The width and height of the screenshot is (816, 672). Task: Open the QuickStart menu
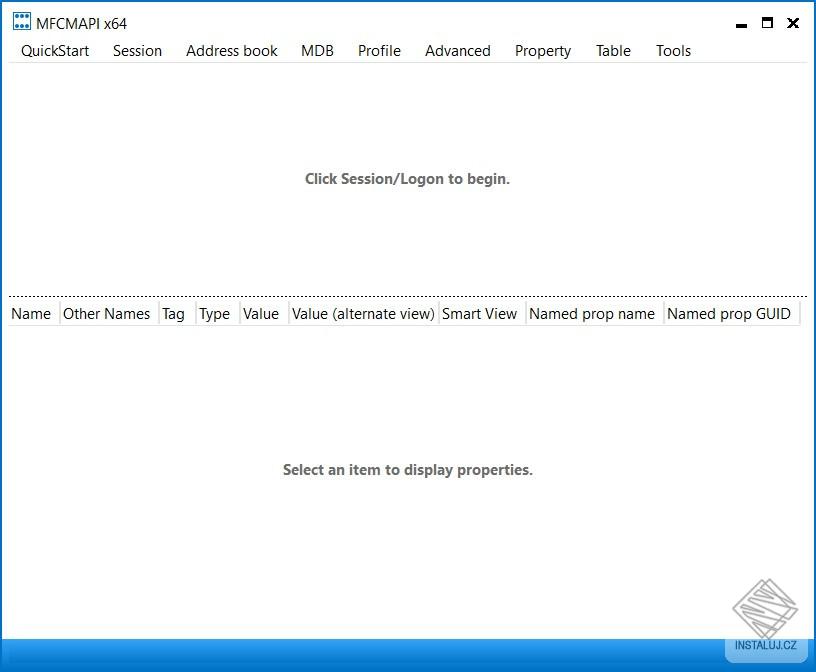55,50
